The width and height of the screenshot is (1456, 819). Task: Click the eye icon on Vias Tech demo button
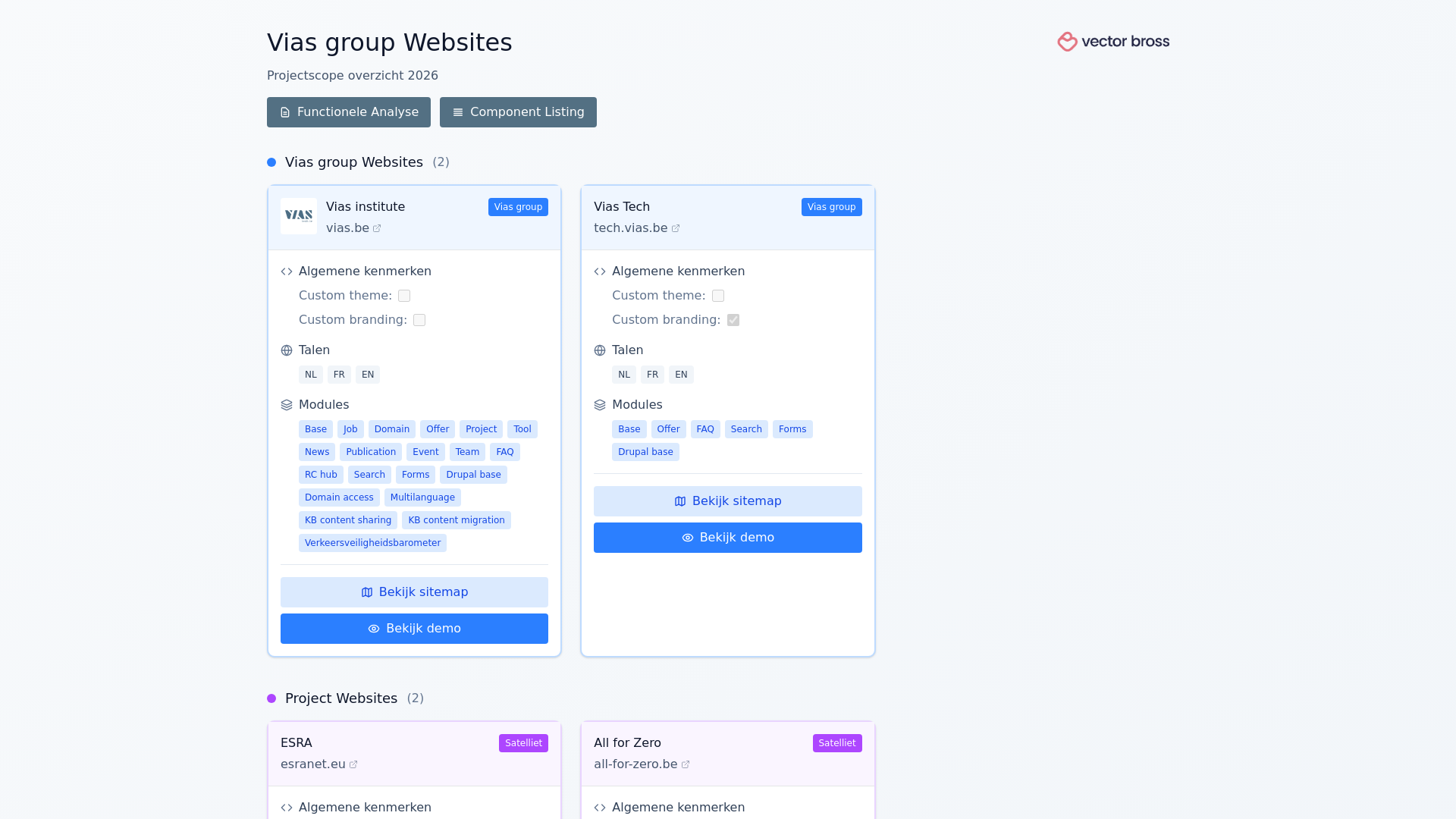click(688, 538)
